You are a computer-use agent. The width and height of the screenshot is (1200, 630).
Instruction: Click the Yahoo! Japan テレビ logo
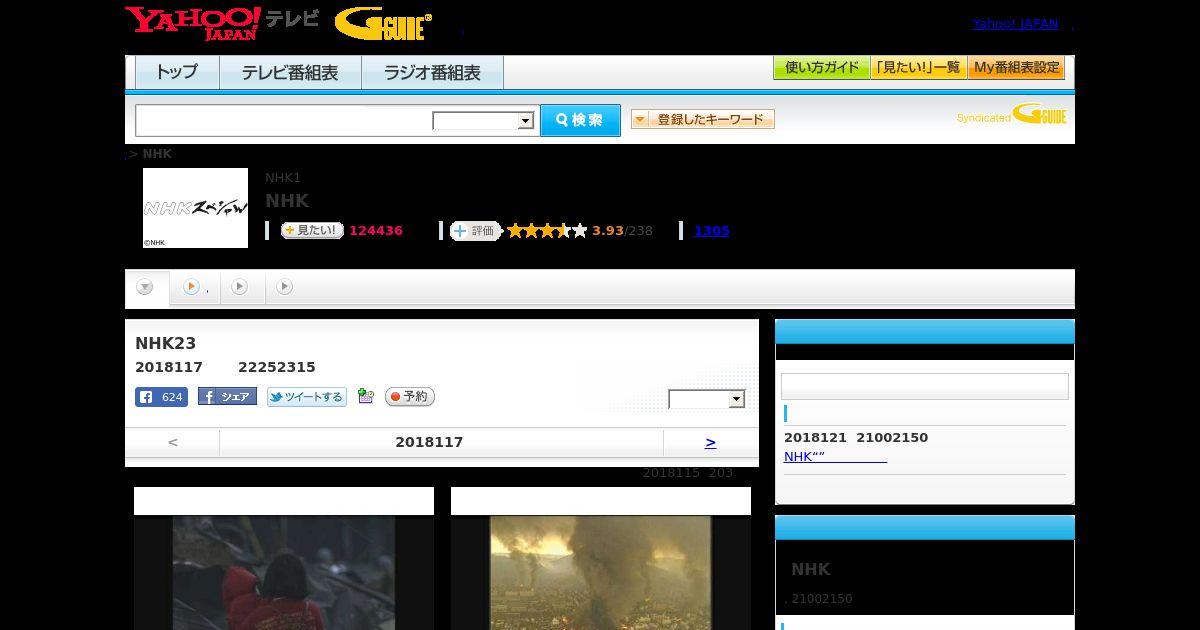coord(222,23)
